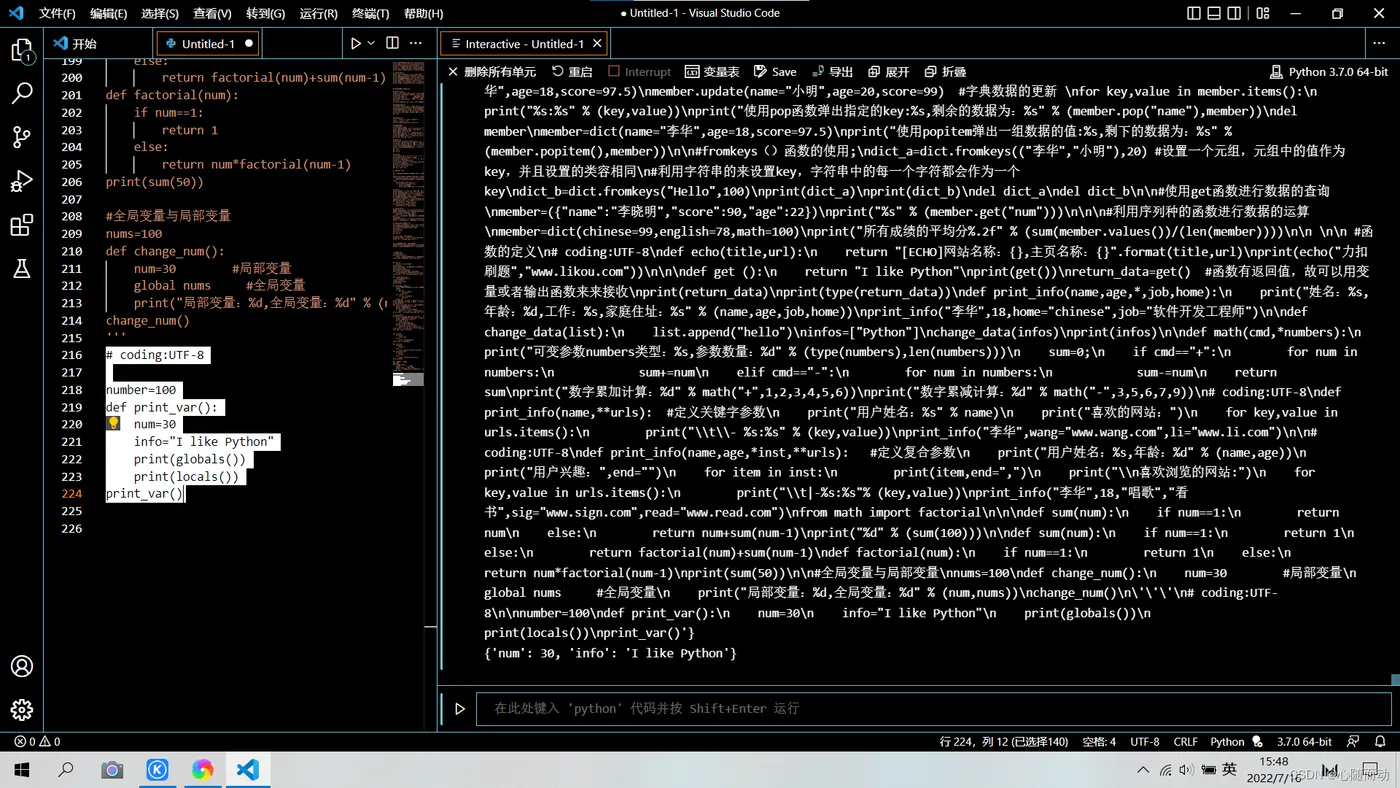Switch to the Untitled-1 editor tab
The width and height of the screenshot is (1400, 788).
point(208,44)
